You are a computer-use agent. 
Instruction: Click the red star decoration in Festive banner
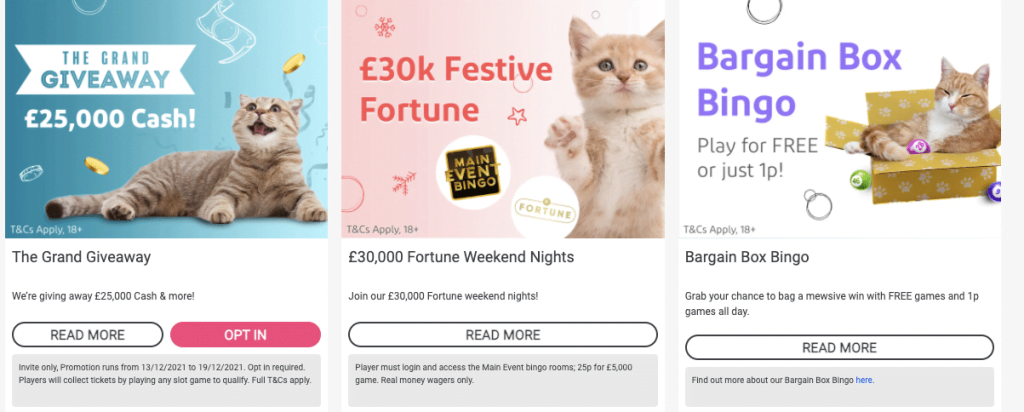517,116
